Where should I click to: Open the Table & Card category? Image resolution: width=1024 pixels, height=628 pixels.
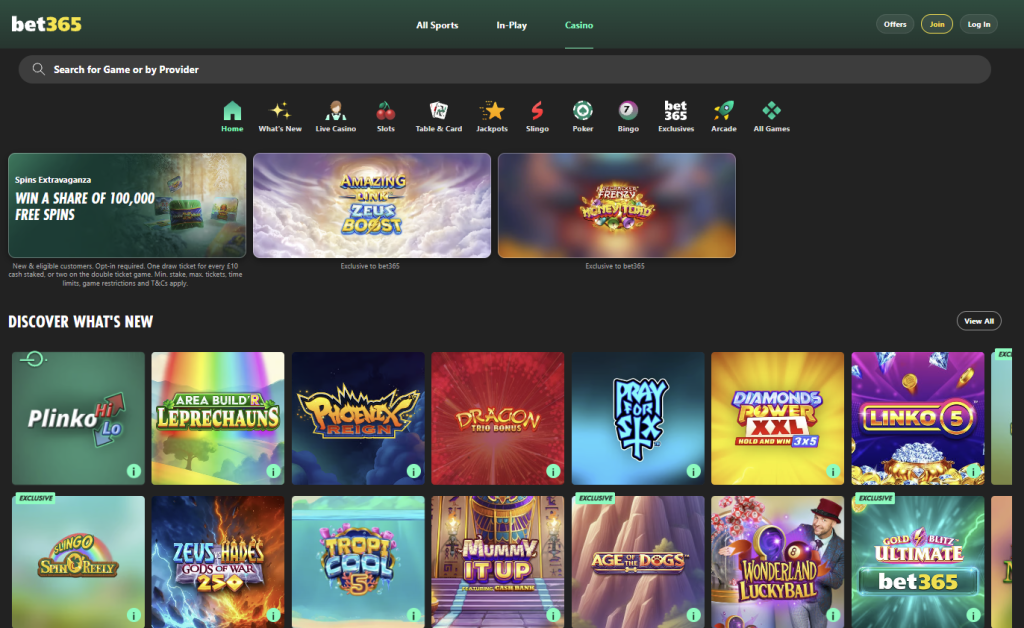pyautogui.click(x=439, y=117)
